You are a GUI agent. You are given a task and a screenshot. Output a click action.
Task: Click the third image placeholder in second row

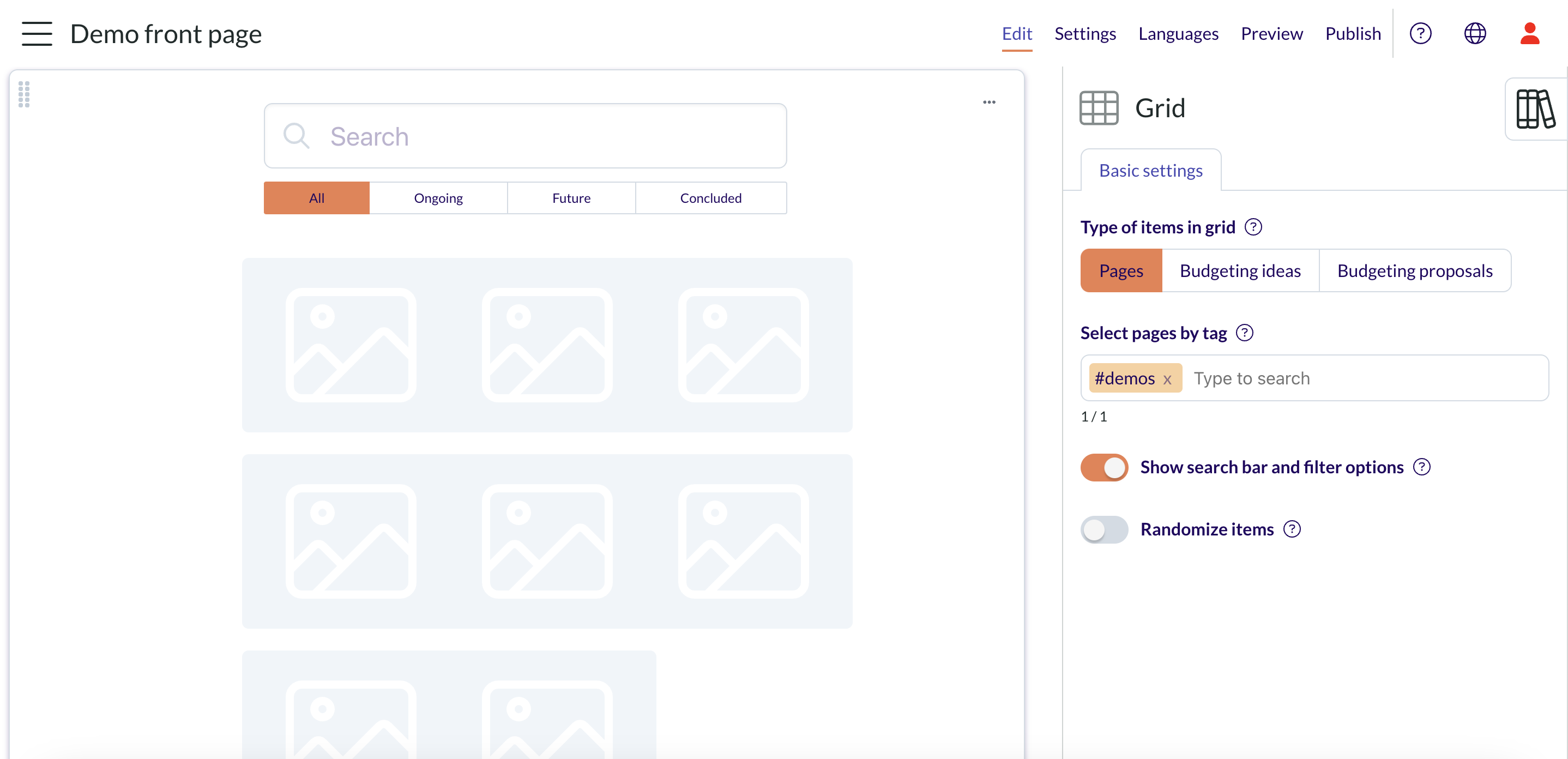coord(743,541)
